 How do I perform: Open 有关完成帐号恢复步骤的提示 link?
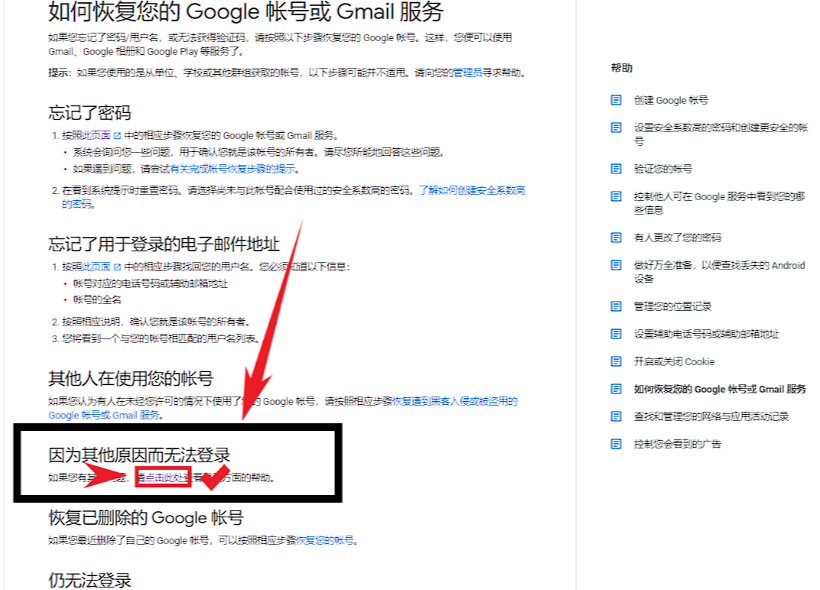click(232, 168)
